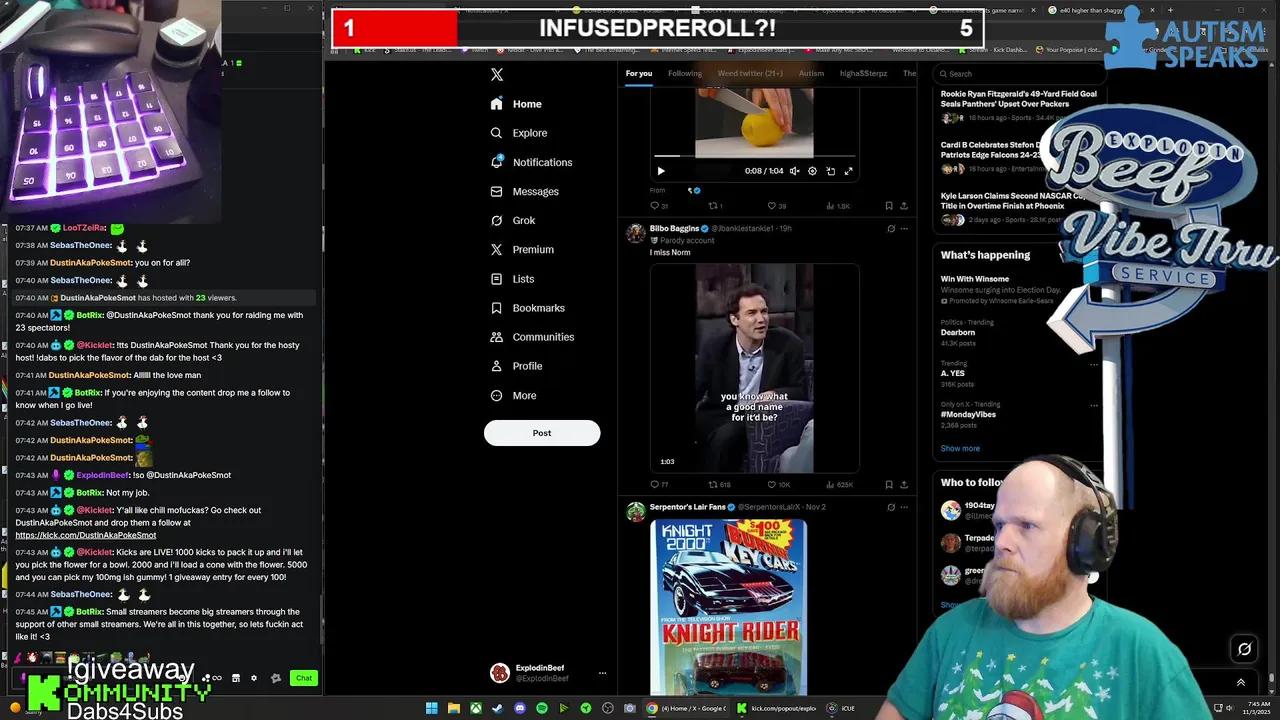Open Spotify from the taskbar
The width and height of the screenshot is (1280, 720).
click(542, 708)
